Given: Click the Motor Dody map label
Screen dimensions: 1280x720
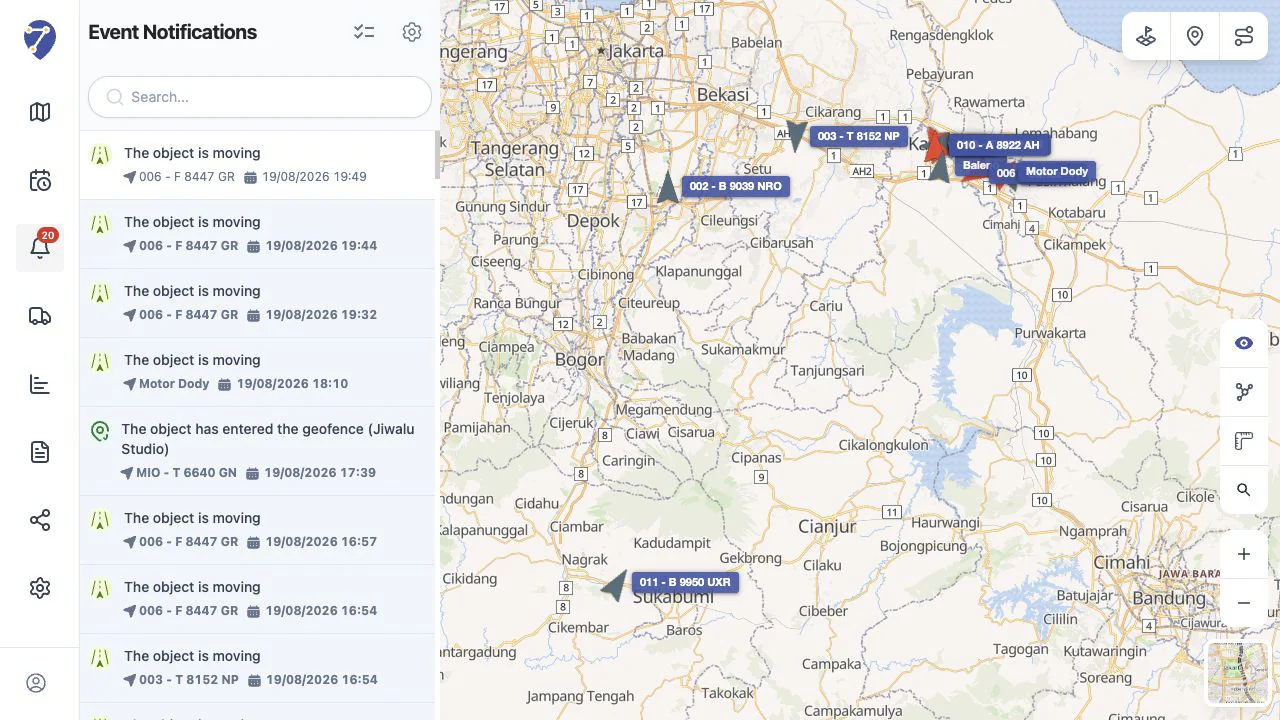Looking at the screenshot, I should [x=1056, y=171].
